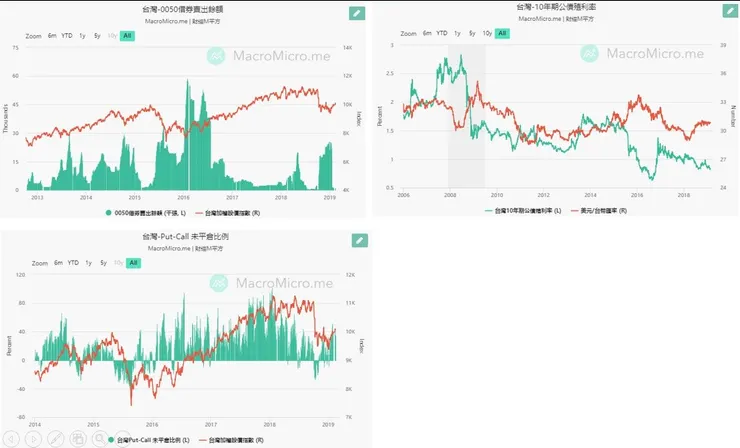Choose 1y zoom on Put-Call chart
This screenshot has width=740, height=448.
88,262
